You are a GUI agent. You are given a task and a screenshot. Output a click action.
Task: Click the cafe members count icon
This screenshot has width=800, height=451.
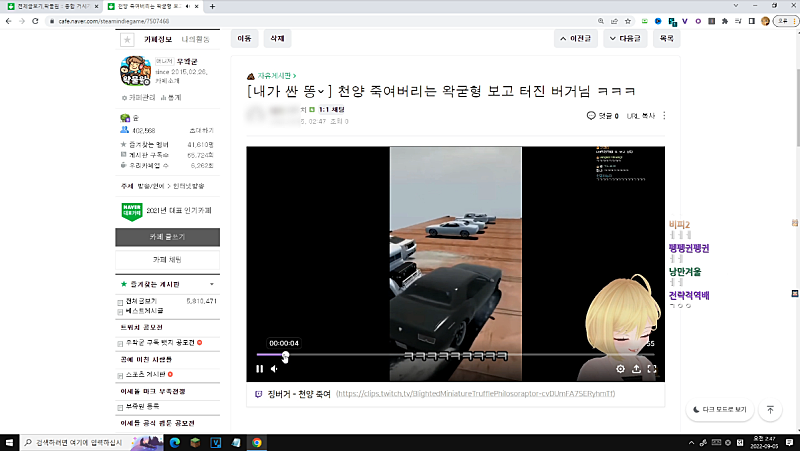[124, 130]
